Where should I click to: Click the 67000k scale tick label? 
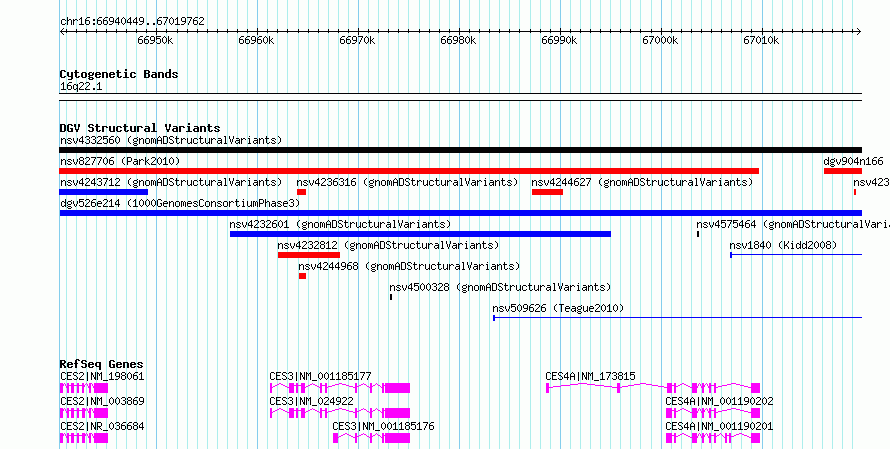[x=660, y=40]
